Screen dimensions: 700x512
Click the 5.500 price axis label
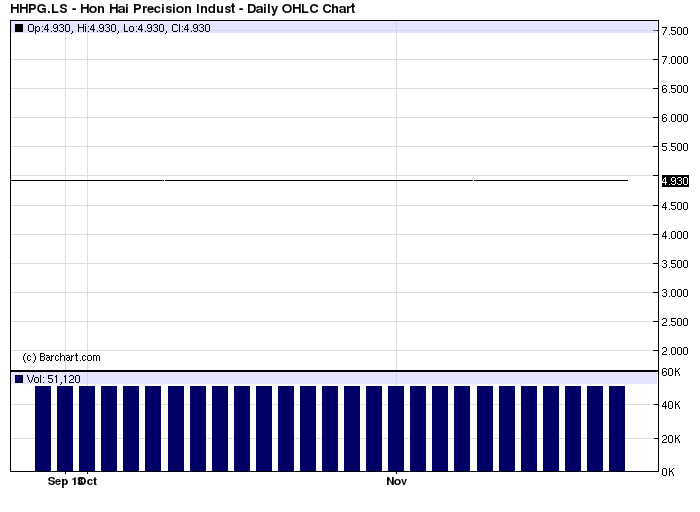click(x=675, y=147)
